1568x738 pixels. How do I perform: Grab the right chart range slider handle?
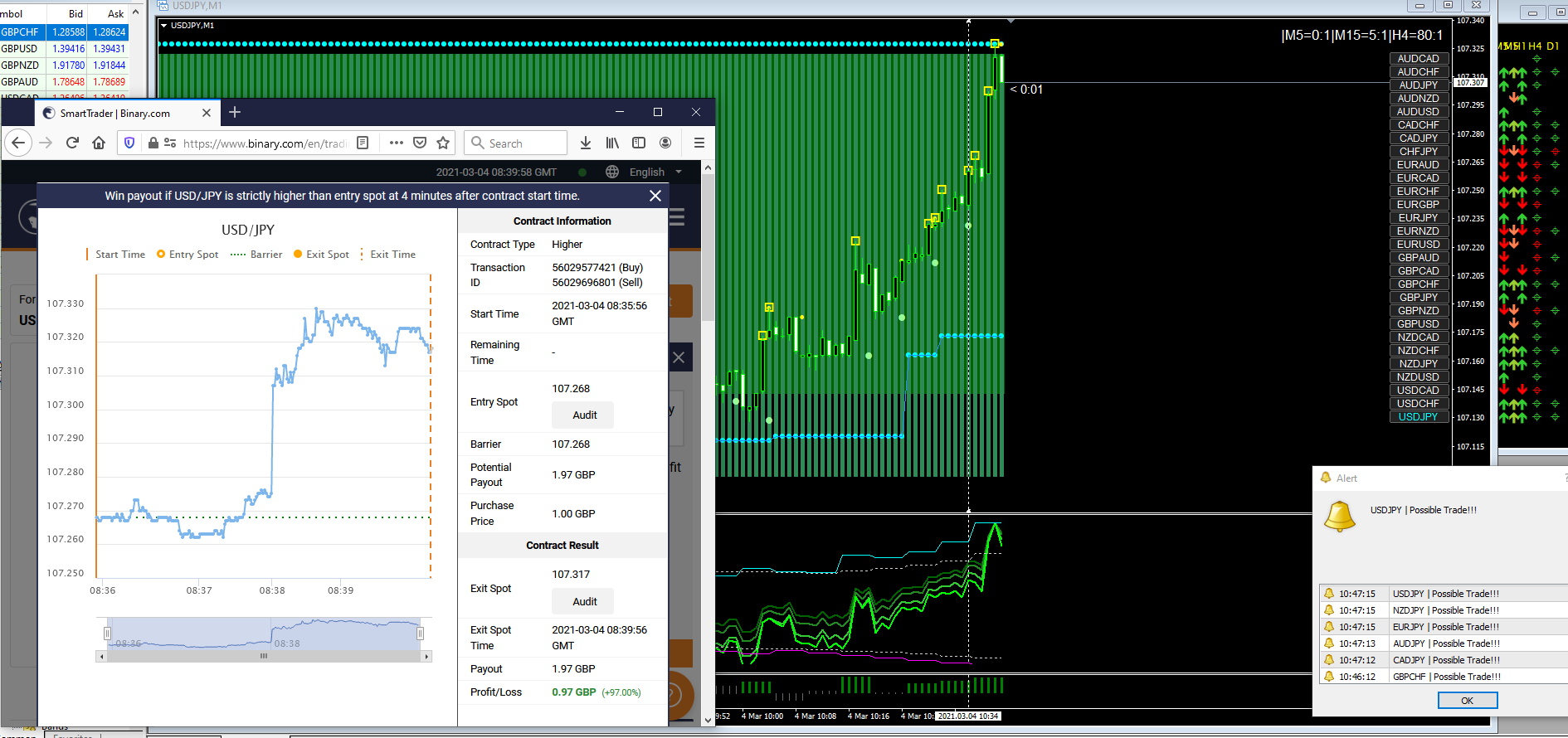[x=420, y=634]
